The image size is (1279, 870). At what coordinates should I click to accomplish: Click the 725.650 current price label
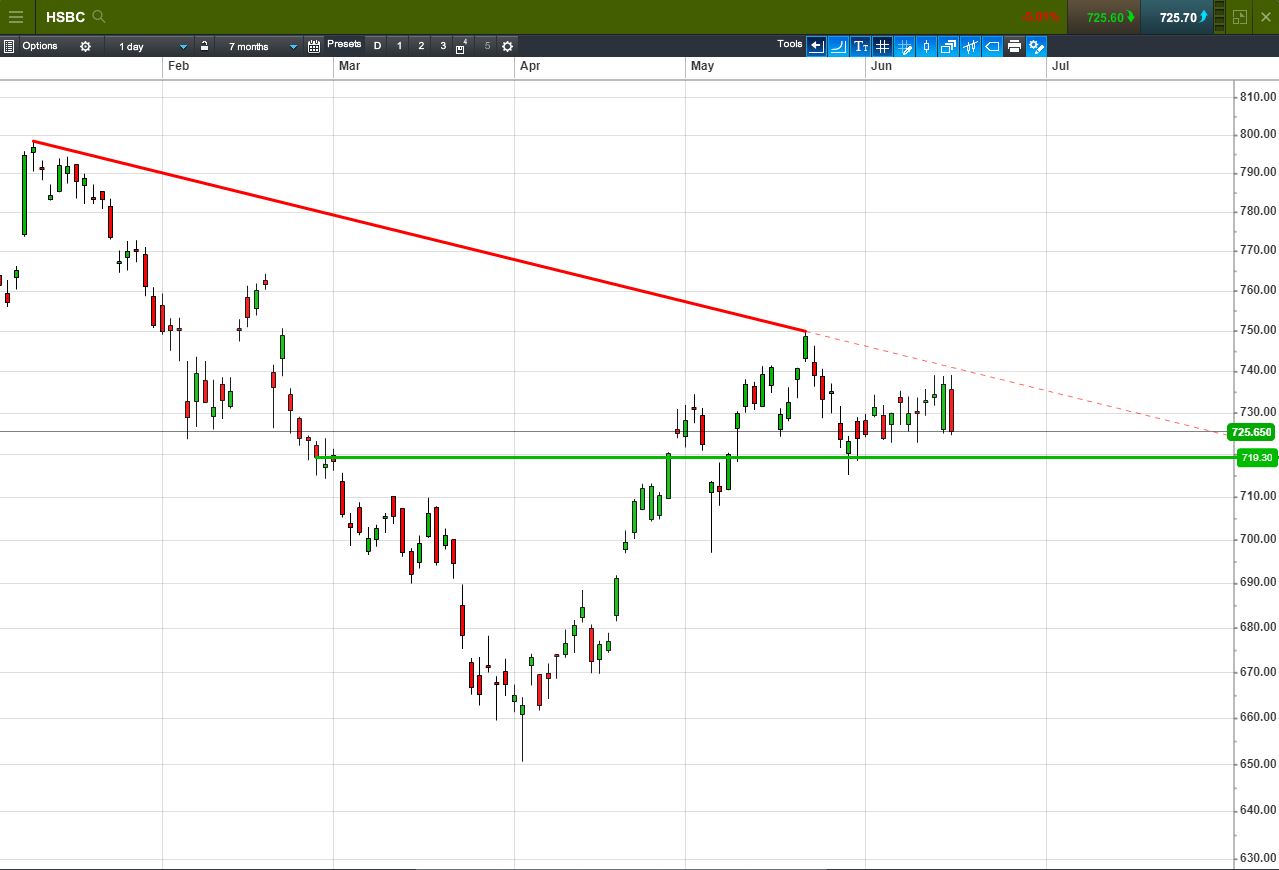tap(1251, 432)
